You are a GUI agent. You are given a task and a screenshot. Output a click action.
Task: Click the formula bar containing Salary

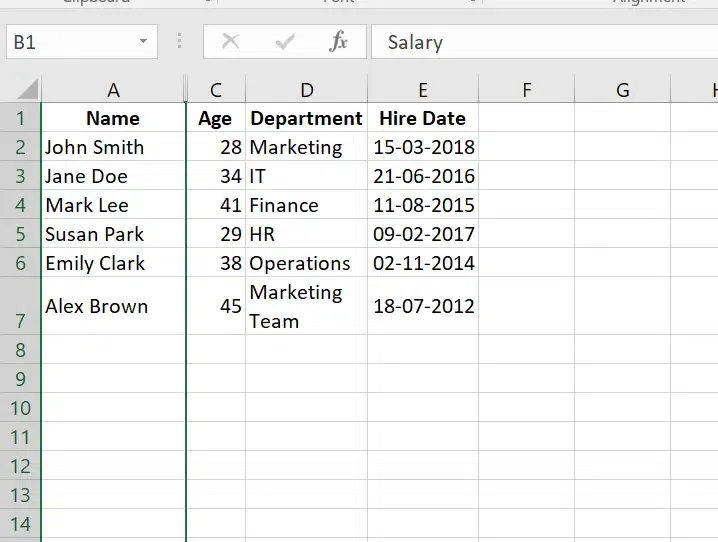click(x=544, y=42)
